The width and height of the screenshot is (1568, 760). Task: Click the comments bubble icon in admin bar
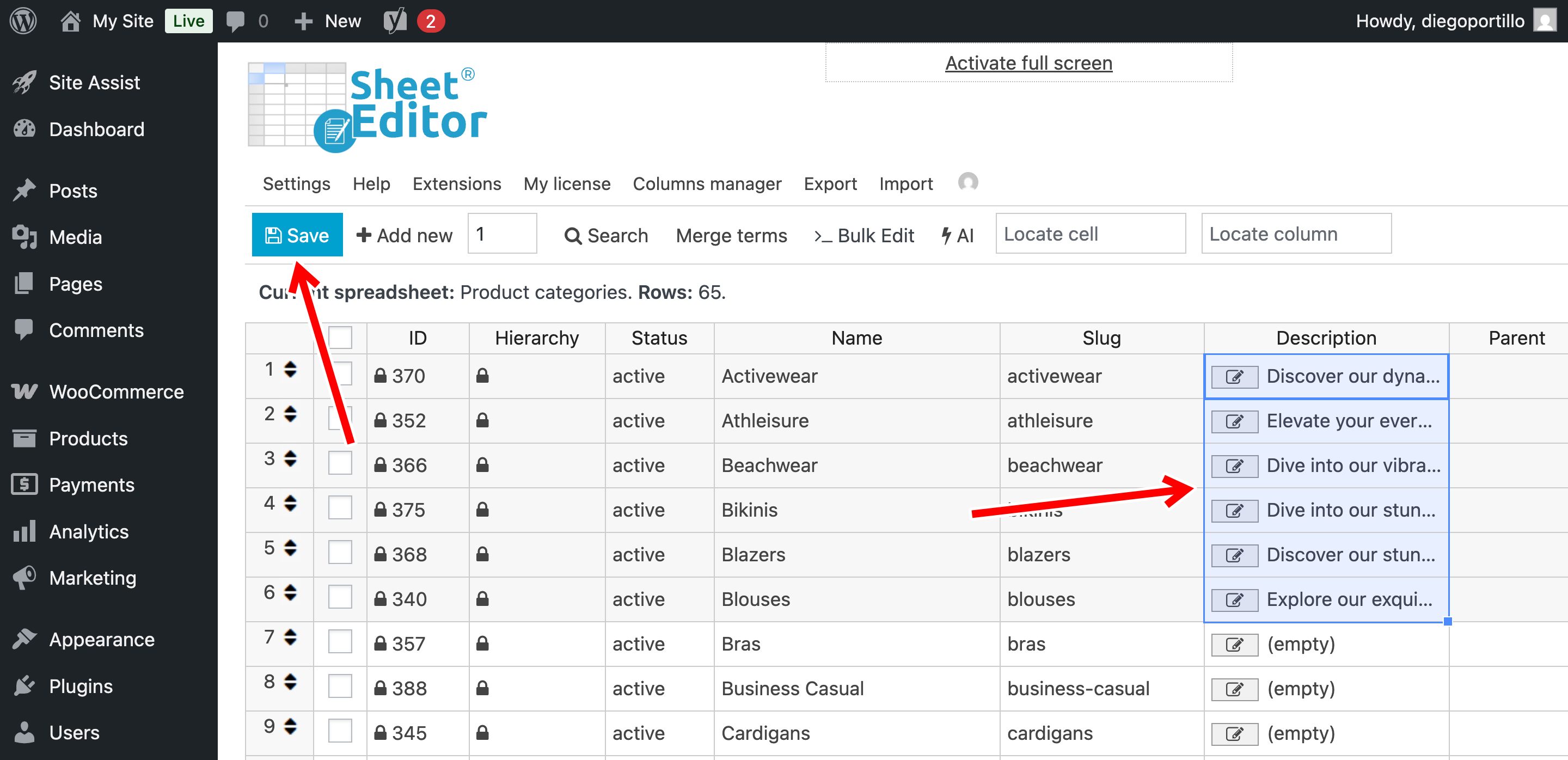tap(236, 20)
